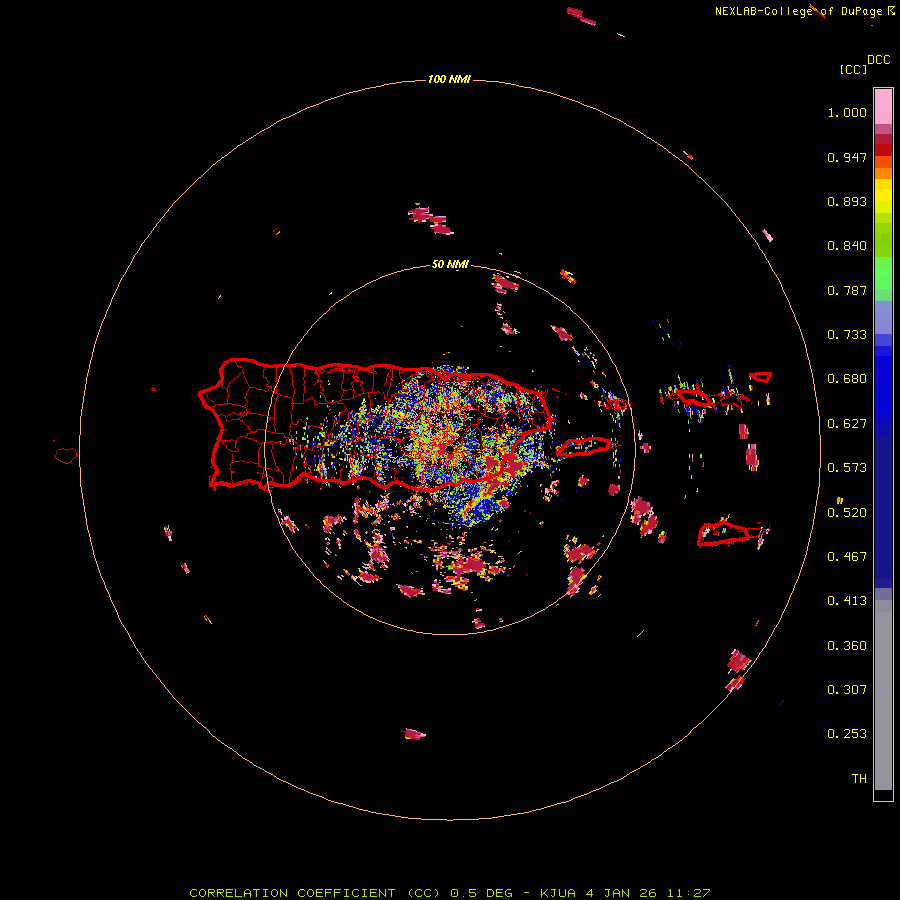
Task: Click the 50 NMI range ring label
Action: [450, 264]
